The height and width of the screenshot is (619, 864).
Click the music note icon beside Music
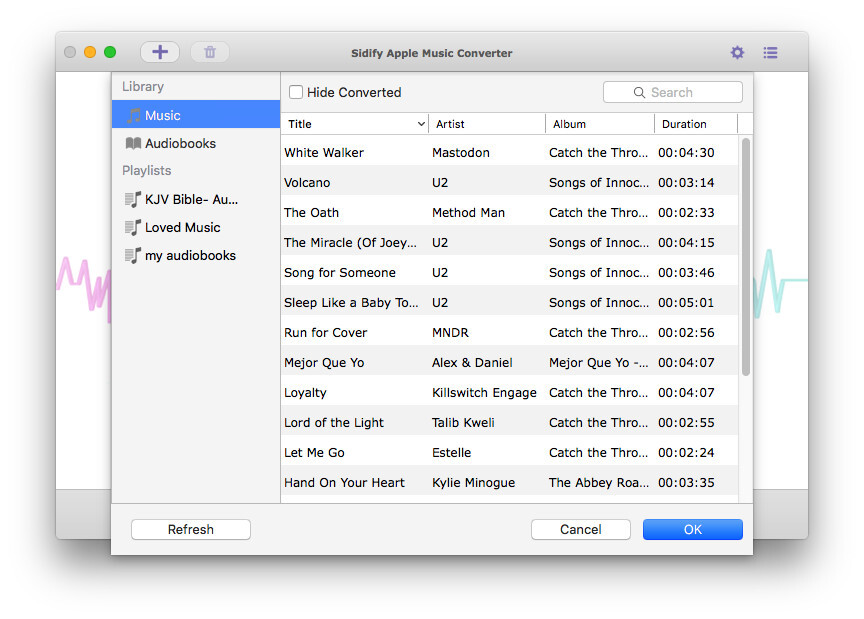[x=134, y=115]
